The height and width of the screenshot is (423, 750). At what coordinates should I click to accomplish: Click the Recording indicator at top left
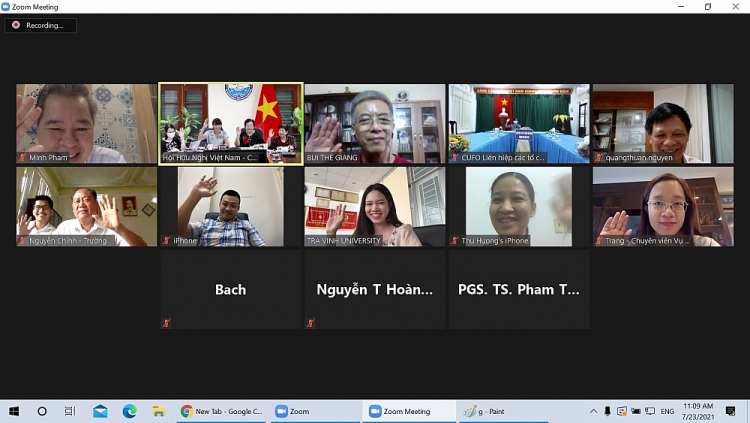(x=40, y=25)
